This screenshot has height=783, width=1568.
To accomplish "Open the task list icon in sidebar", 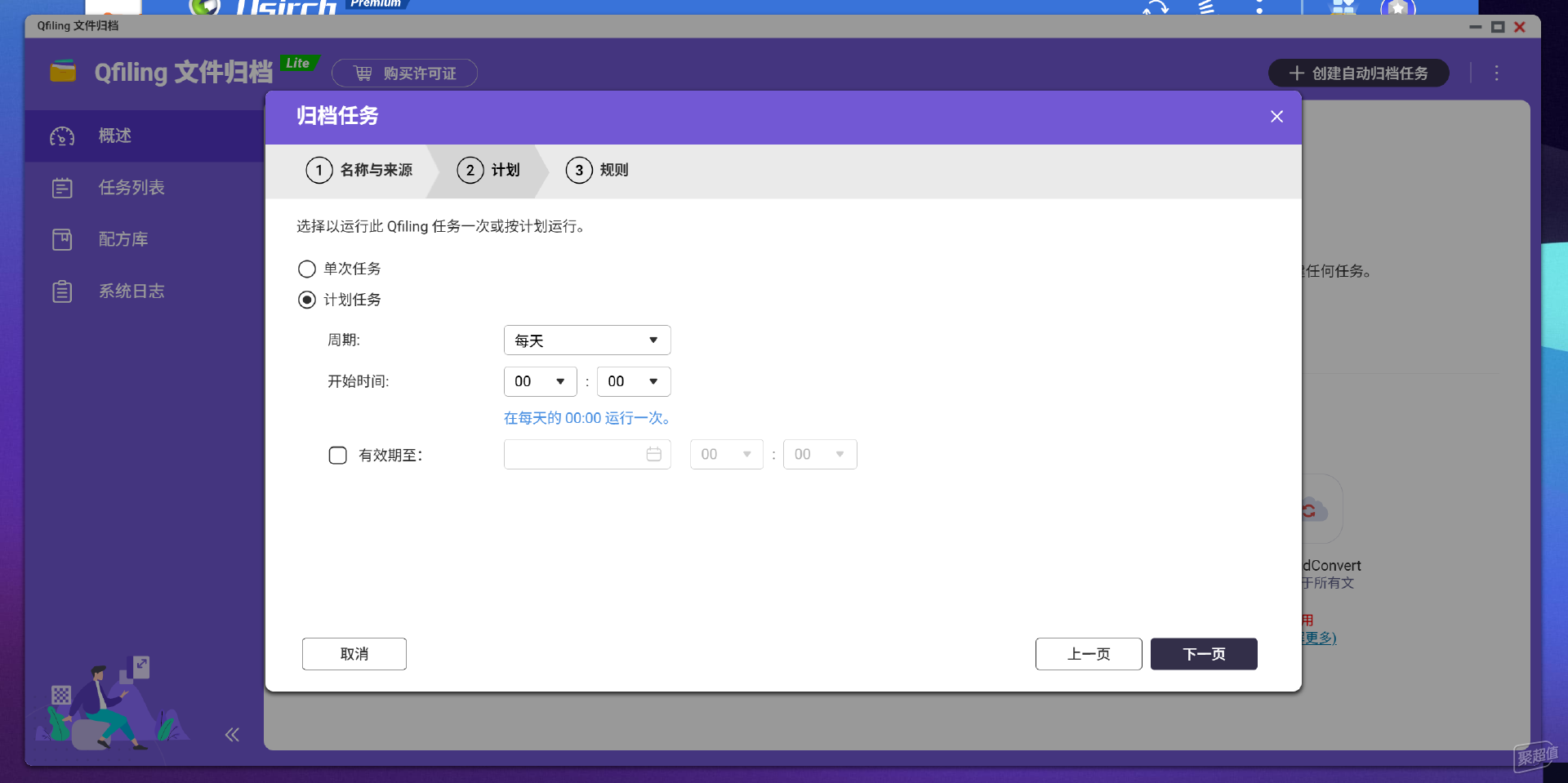I will pyautogui.click(x=62, y=188).
